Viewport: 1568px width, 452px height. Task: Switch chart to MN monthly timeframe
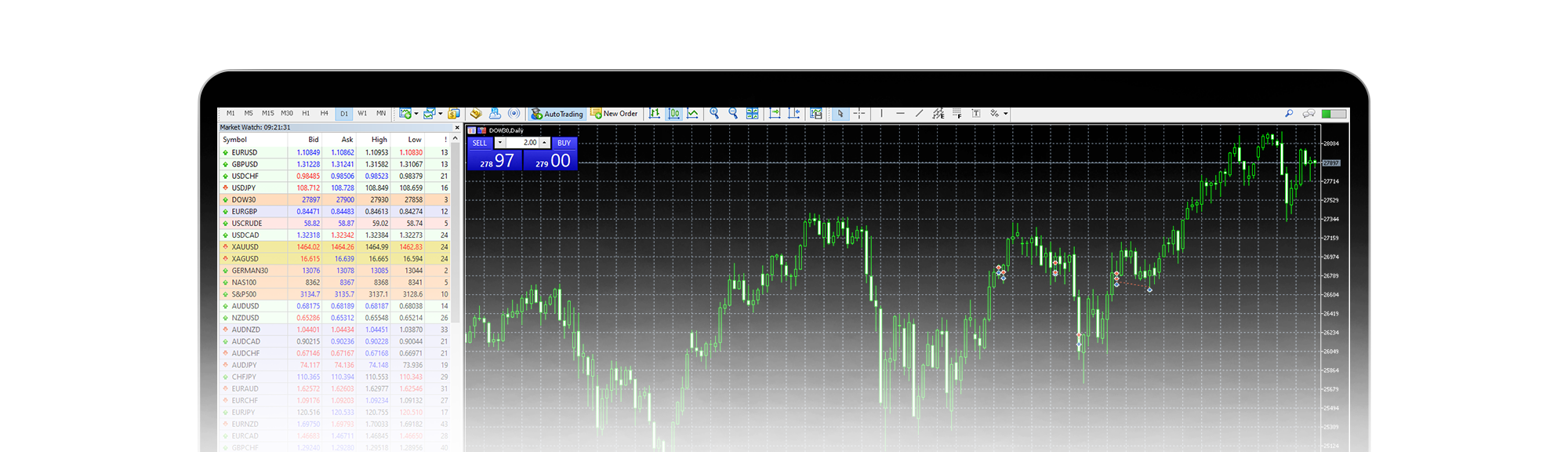click(x=381, y=114)
